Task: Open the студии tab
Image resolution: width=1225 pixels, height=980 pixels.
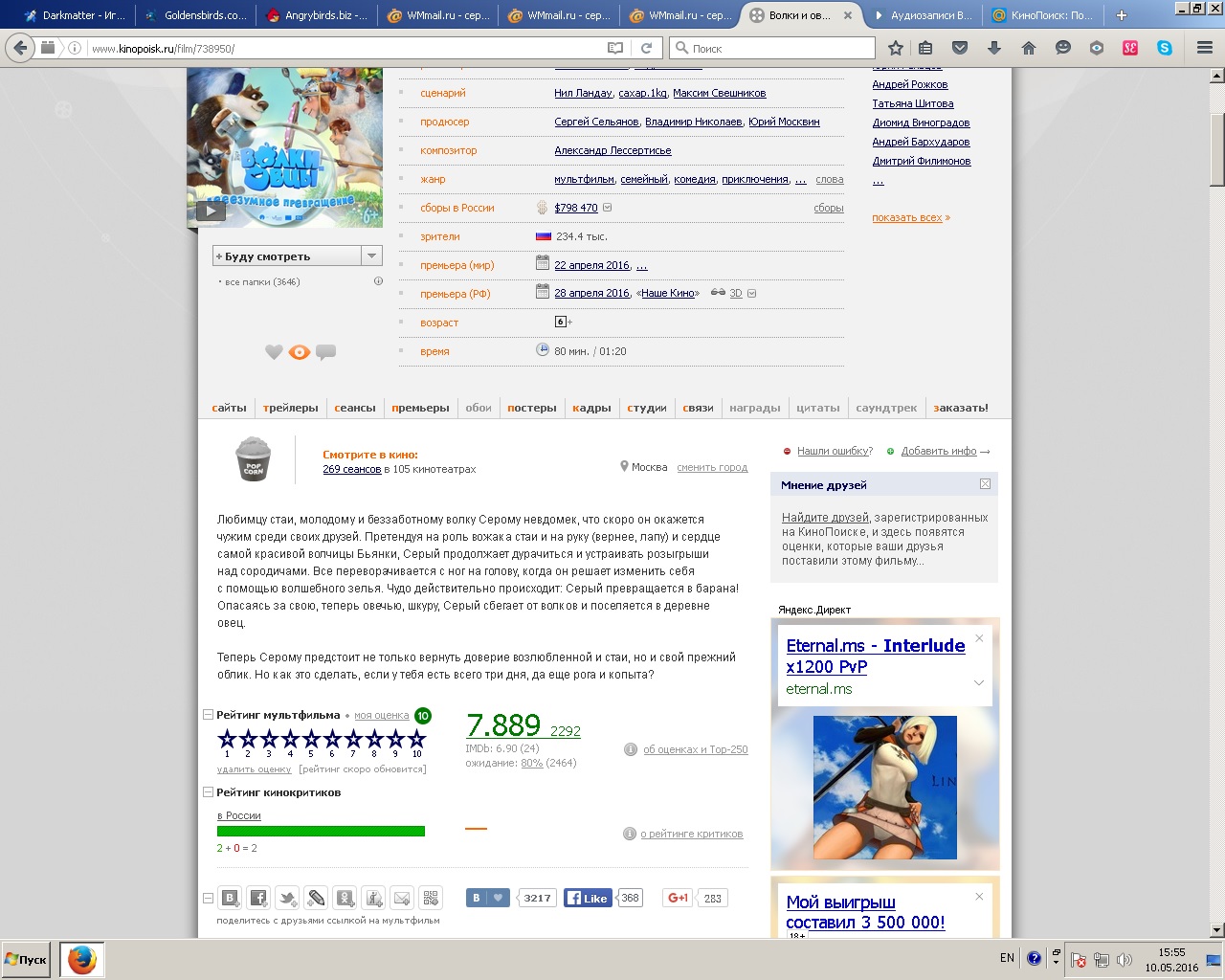Action: click(647, 408)
